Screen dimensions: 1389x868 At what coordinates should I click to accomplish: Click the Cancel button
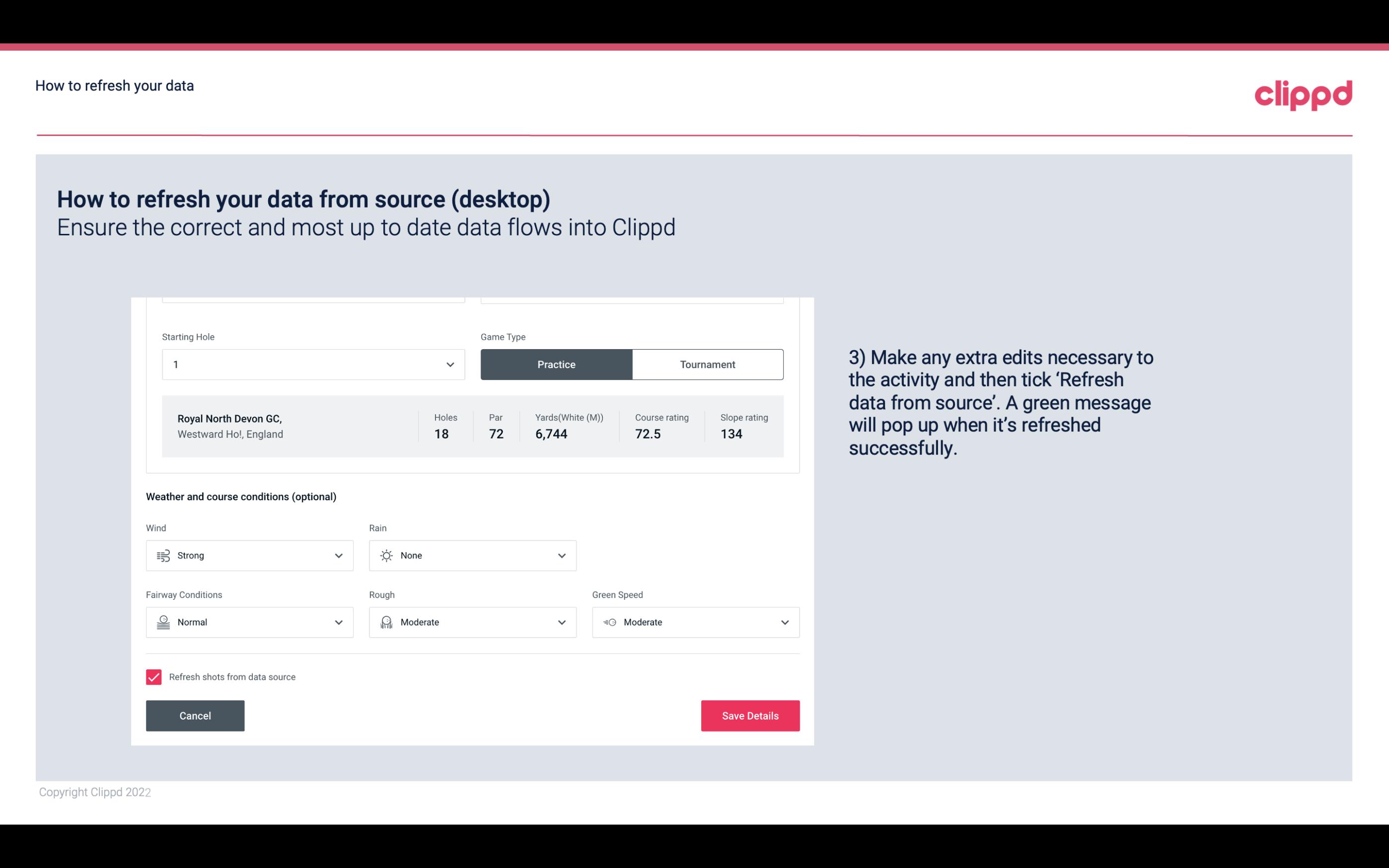tap(195, 715)
